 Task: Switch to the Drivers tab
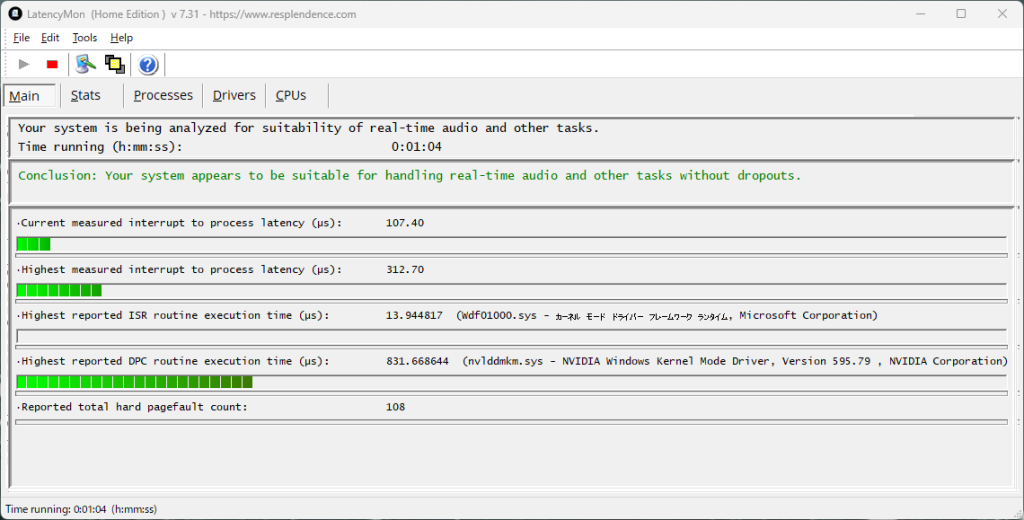234,96
